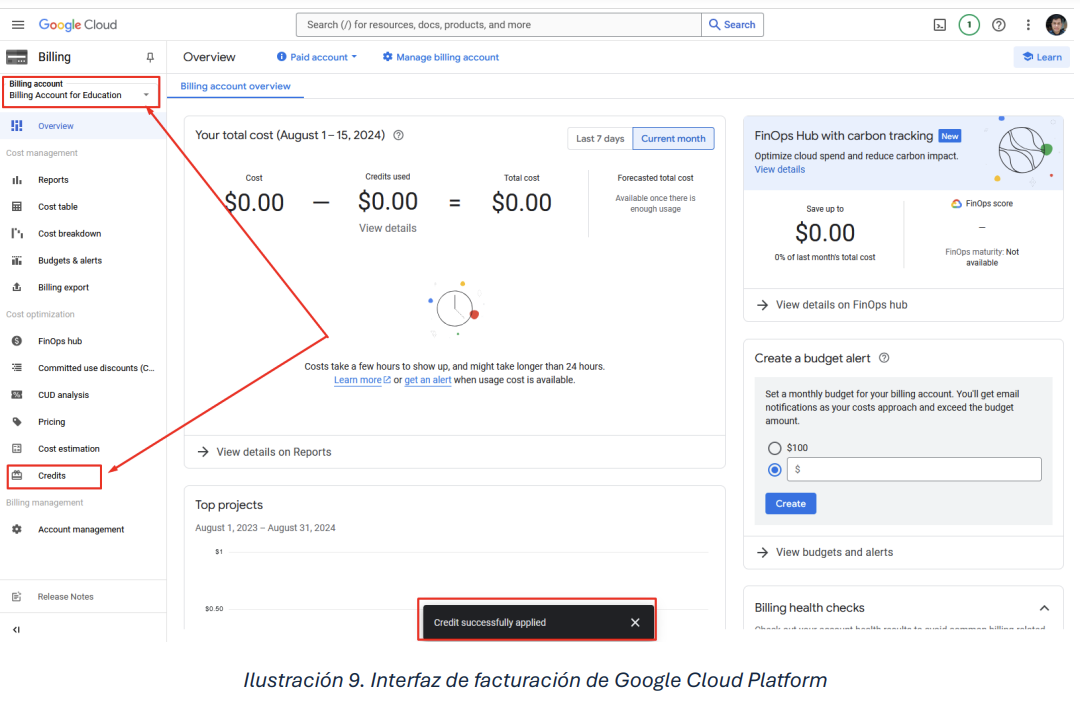Open the Billing account overview tab
This screenshot has height=712, width=1080.
click(236, 87)
